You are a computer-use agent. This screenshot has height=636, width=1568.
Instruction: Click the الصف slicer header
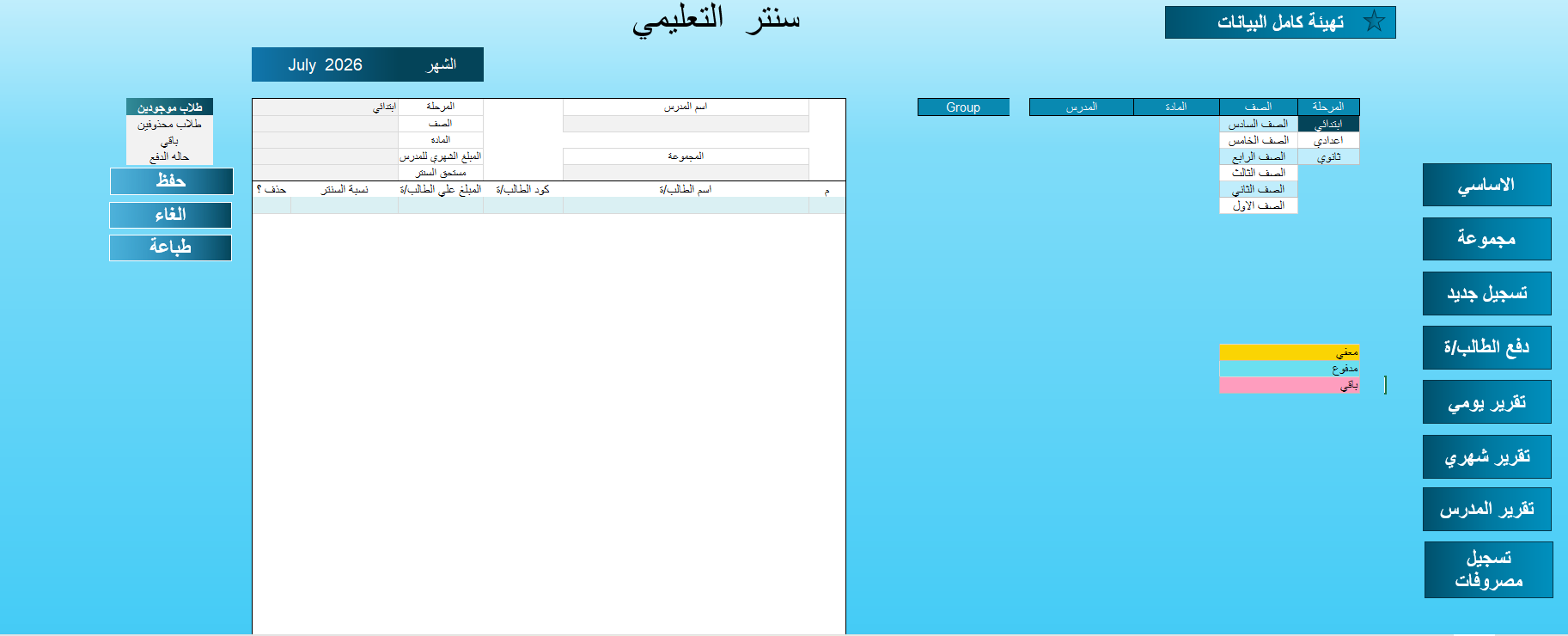(x=1259, y=107)
